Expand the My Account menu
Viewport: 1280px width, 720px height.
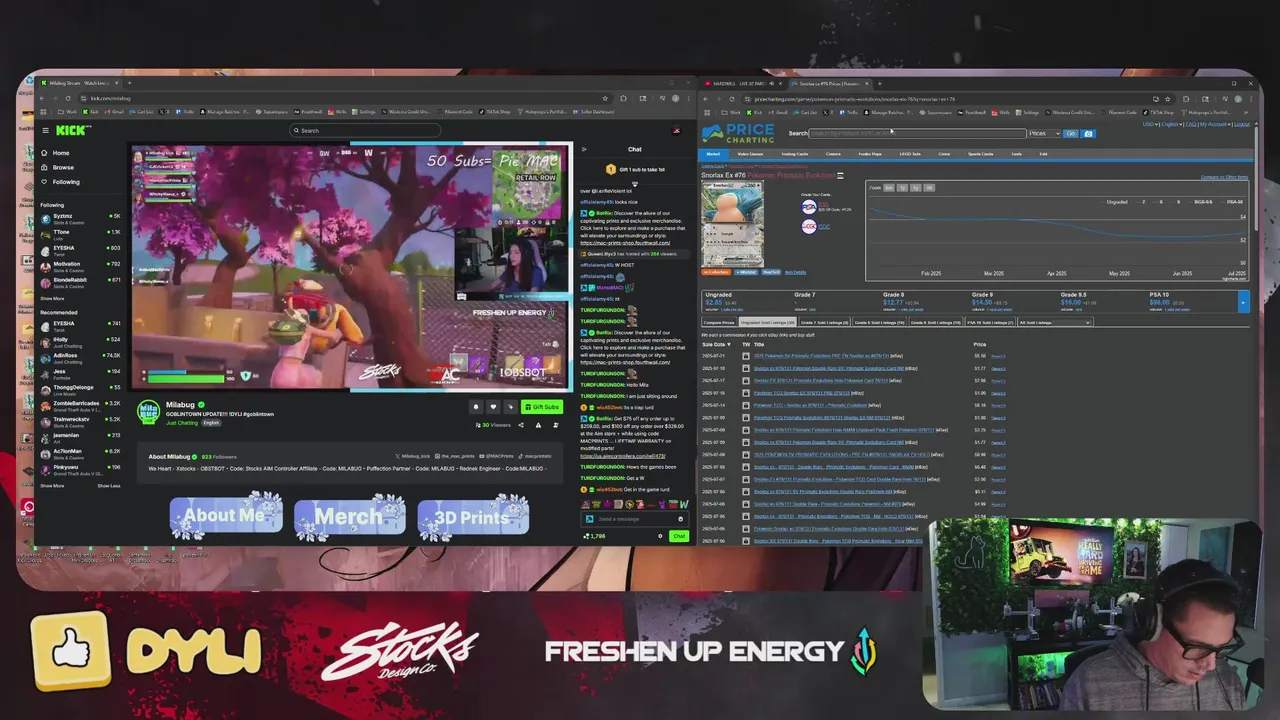1216,124
